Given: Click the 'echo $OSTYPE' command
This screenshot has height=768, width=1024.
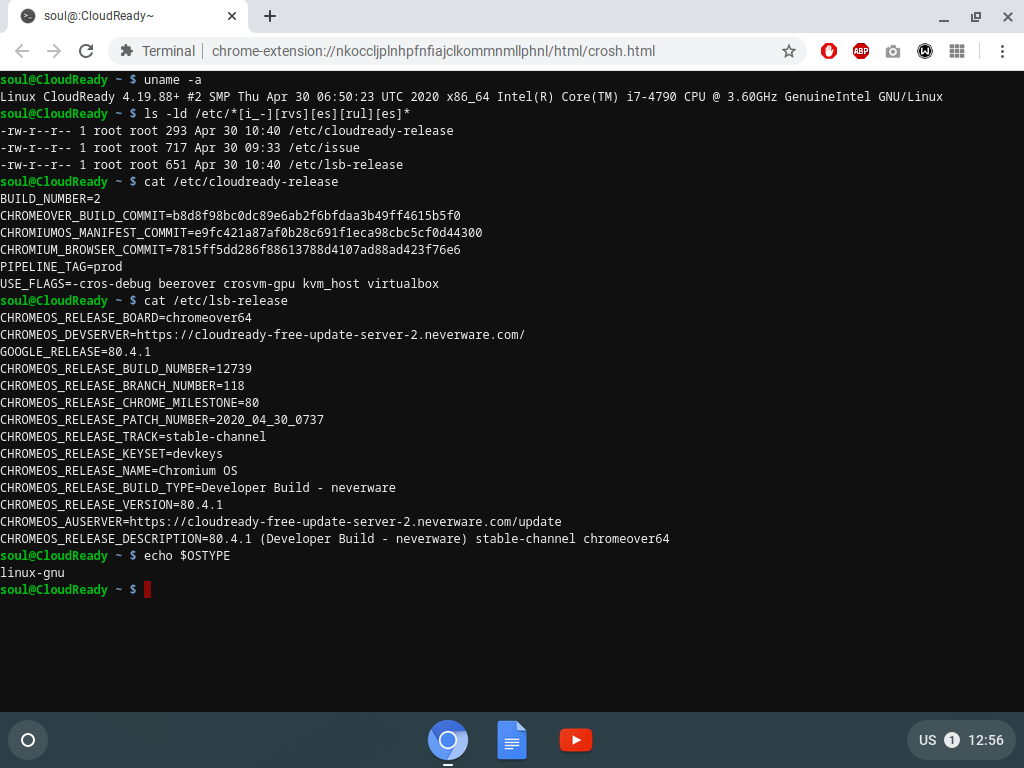Looking at the screenshot, I should (187, 556).
